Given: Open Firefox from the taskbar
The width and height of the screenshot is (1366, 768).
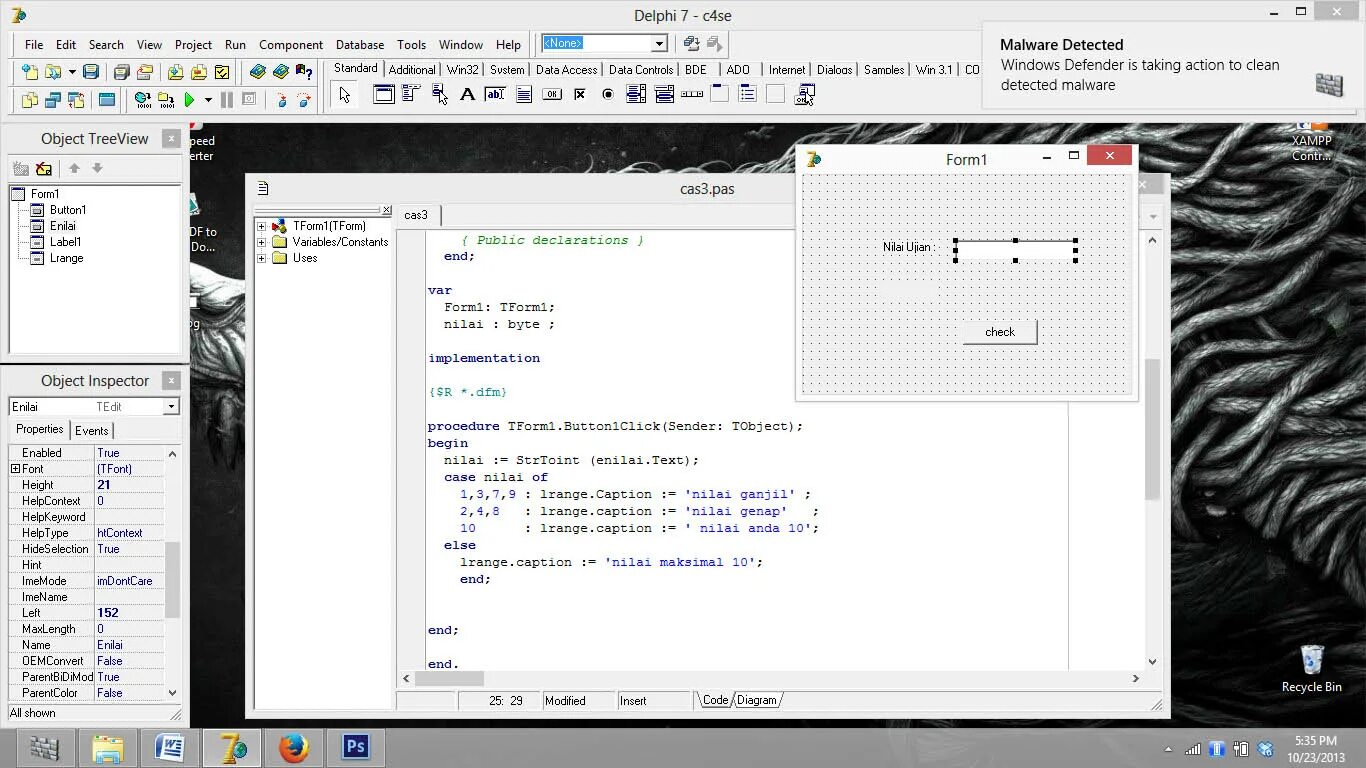Looking at the screenshot, I should 294,747.
